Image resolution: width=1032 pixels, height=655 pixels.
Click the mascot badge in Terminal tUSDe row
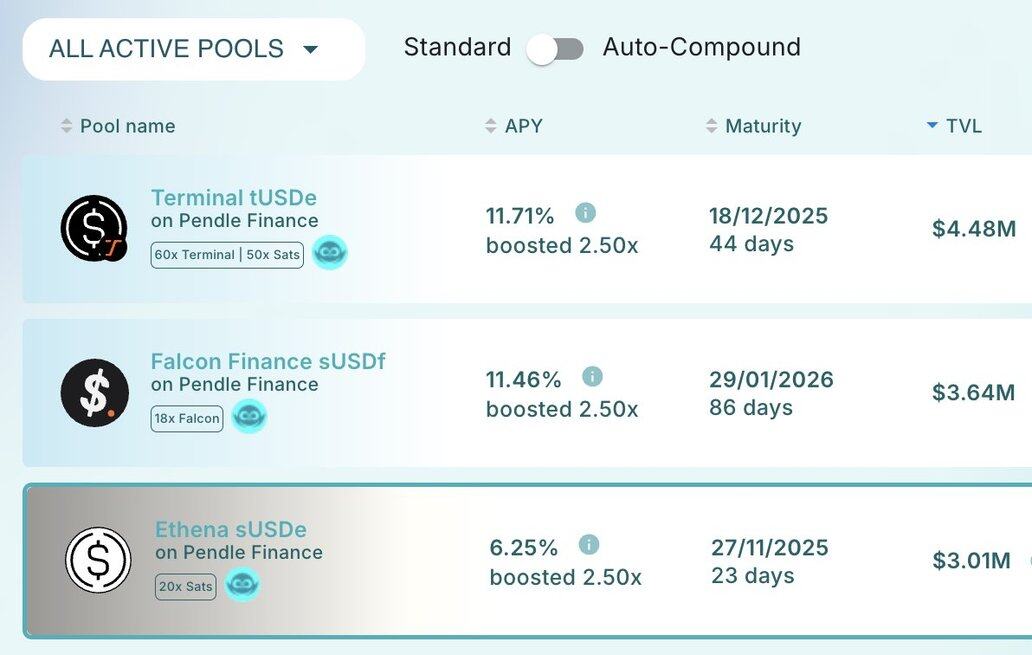tap(329, 253)
